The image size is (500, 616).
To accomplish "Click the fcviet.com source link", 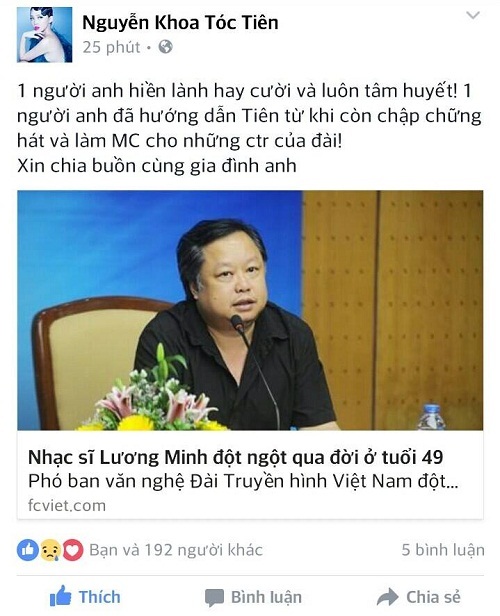I will [x=67, y=505].
